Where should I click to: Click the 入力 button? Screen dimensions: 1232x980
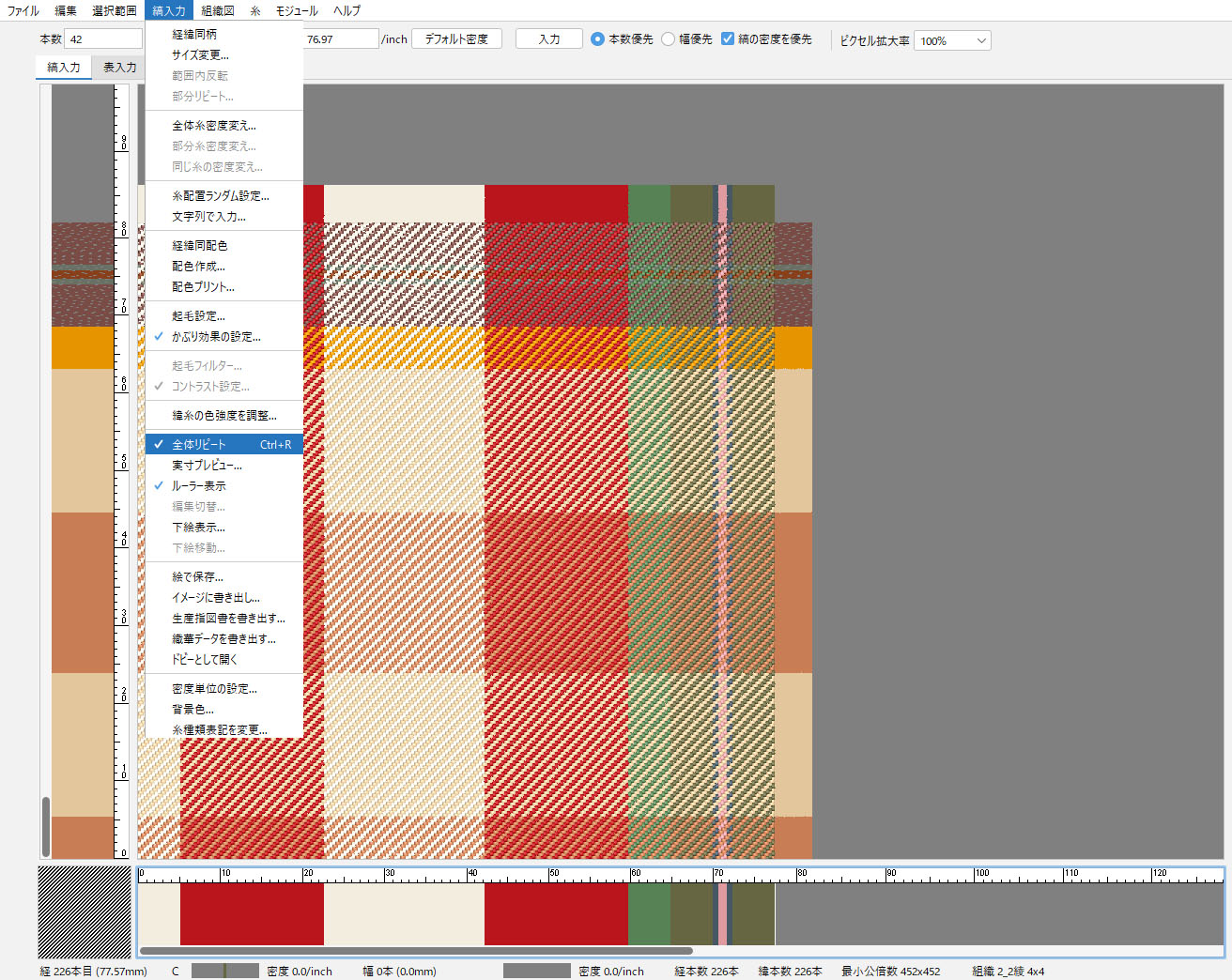click(549, 39)
